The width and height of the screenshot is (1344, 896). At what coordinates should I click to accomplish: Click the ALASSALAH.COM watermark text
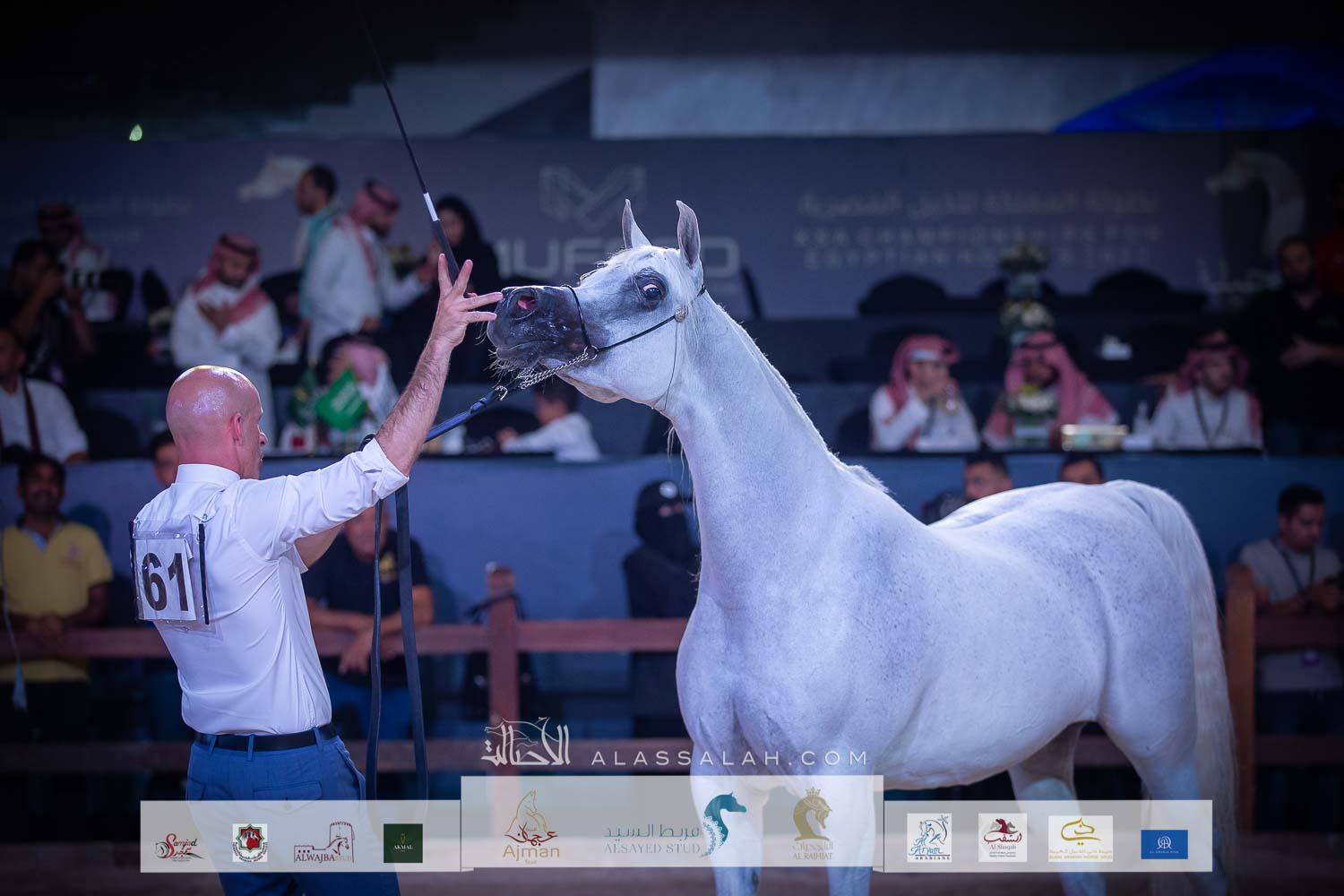point(728,758)
